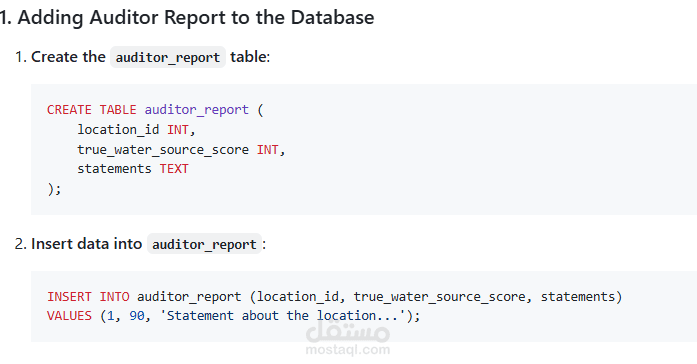Click the VALUES keyword
The image size is (697, 364).
coord(69,316)
